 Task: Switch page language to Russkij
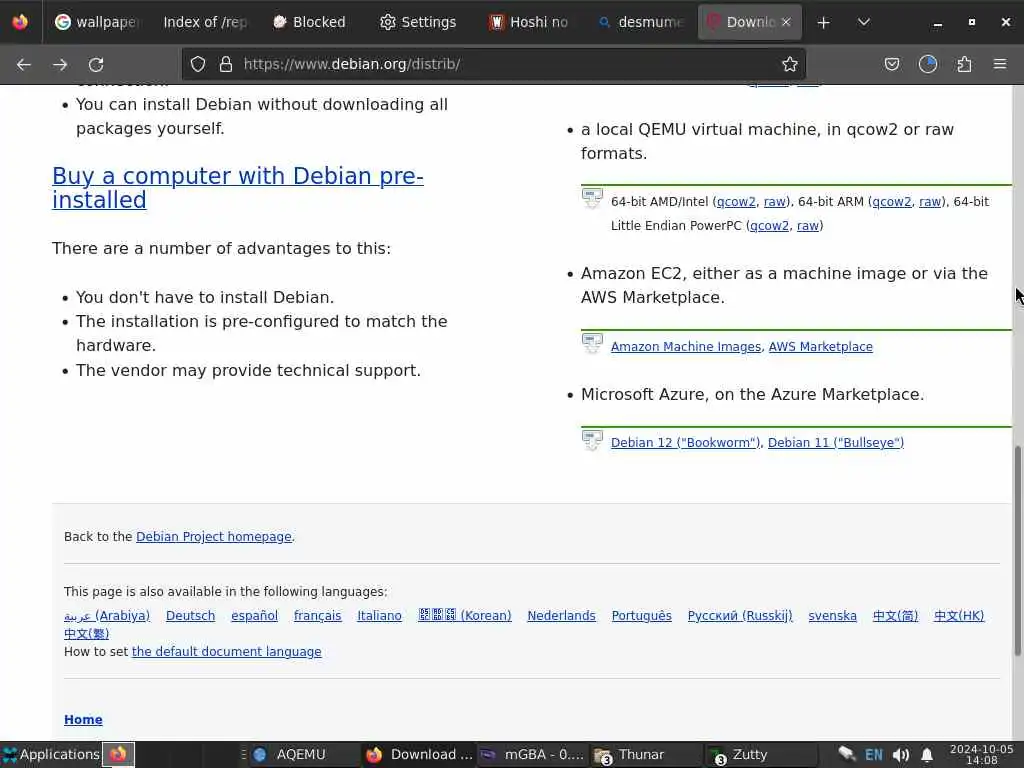[740, 616]
